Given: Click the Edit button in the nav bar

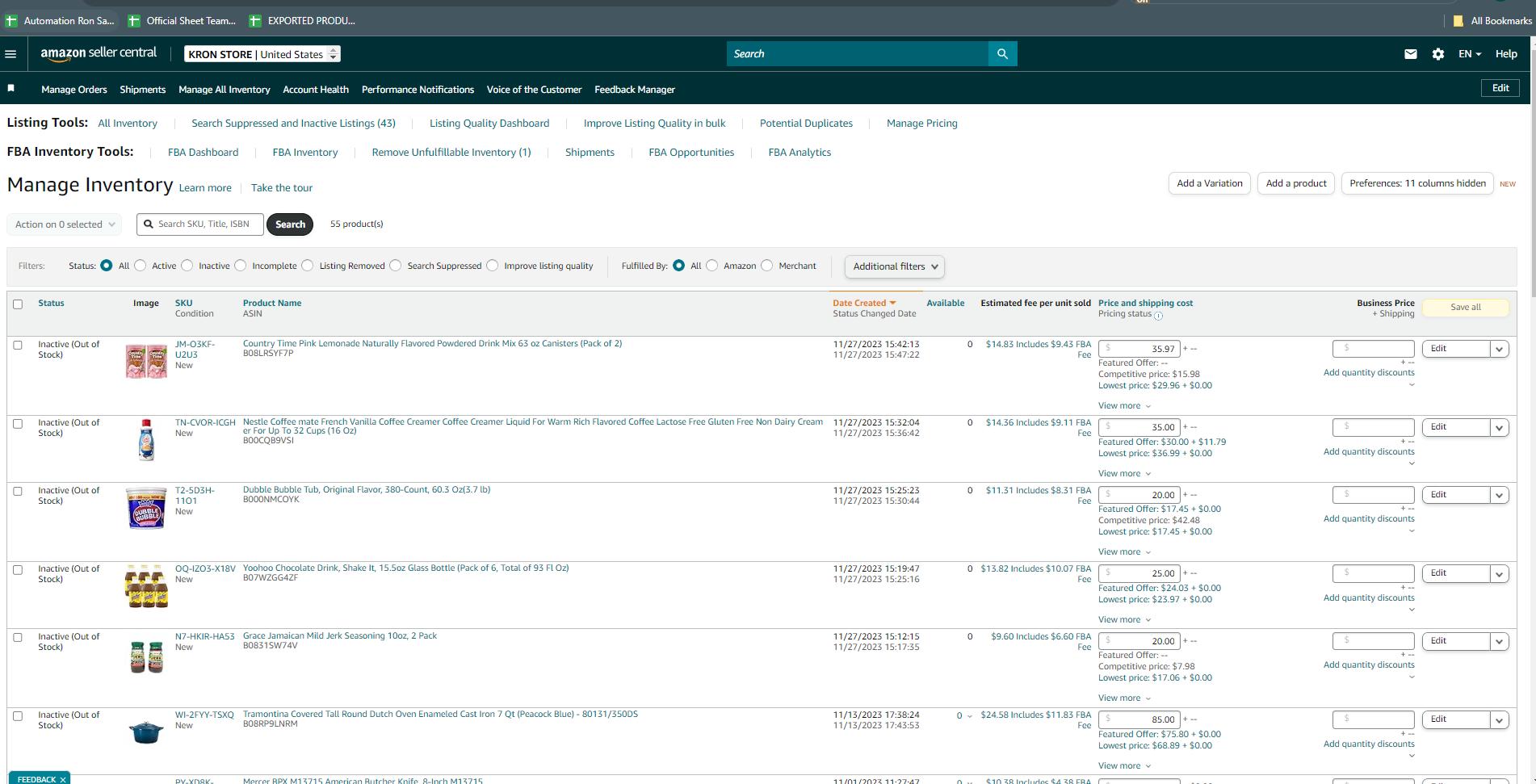Looking at the screenshot, I should click(x=1500, y=88).
